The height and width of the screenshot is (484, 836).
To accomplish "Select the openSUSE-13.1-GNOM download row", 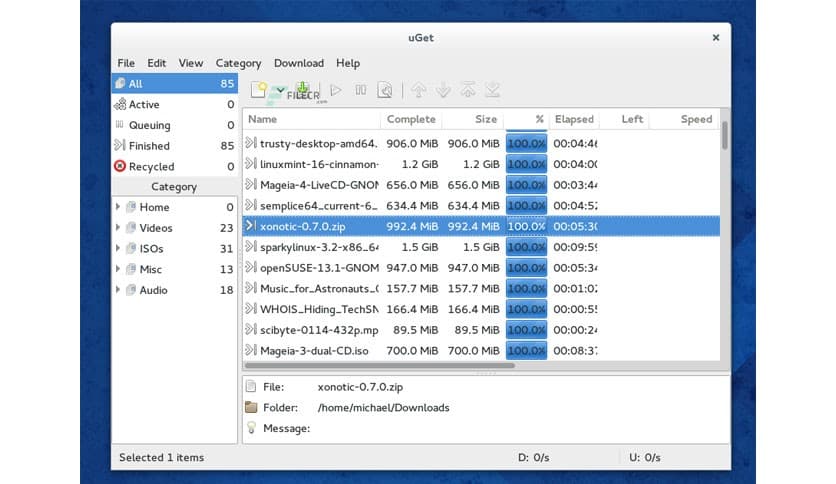I will 481,268.
